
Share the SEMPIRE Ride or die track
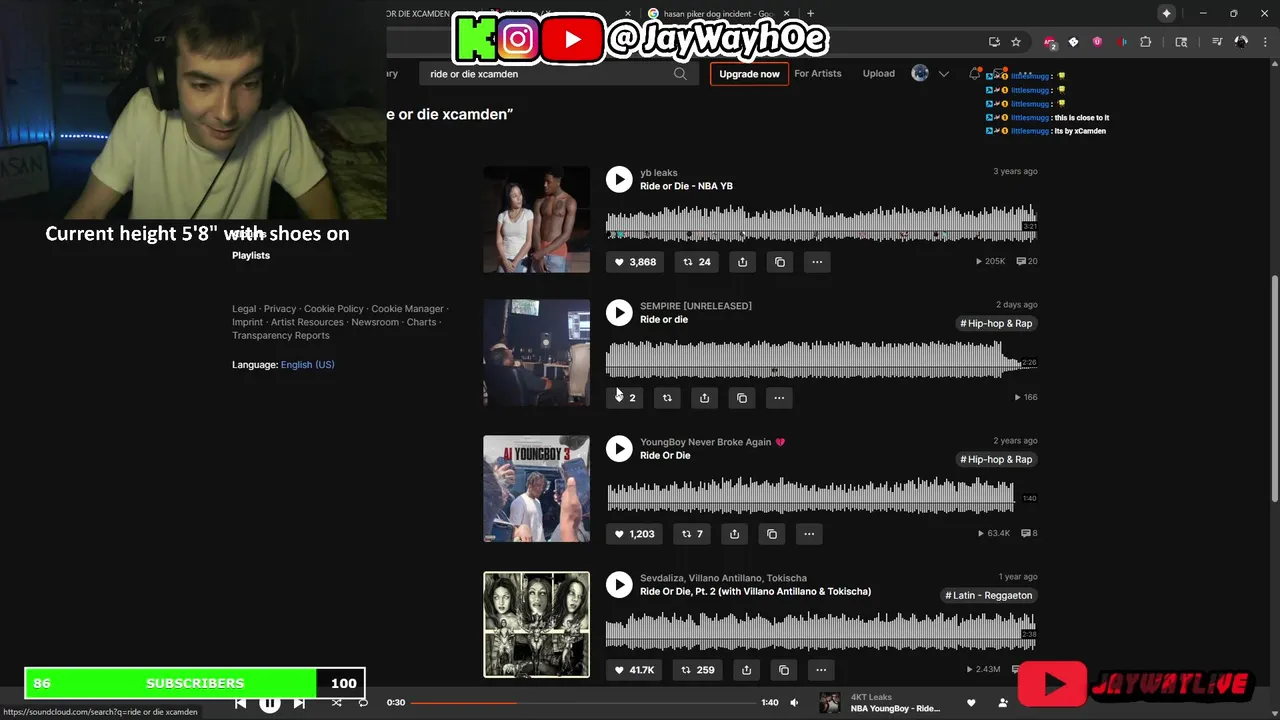pyautogui.click(x=704, y=398)
